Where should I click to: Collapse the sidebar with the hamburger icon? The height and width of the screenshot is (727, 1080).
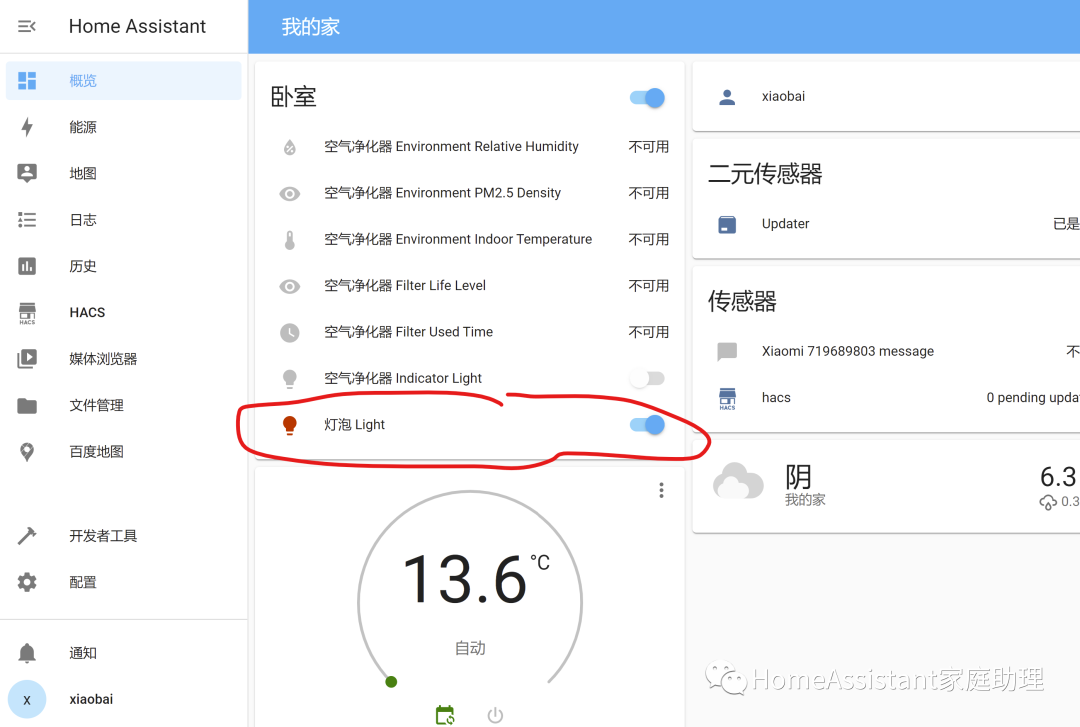(x=25, y=26)
